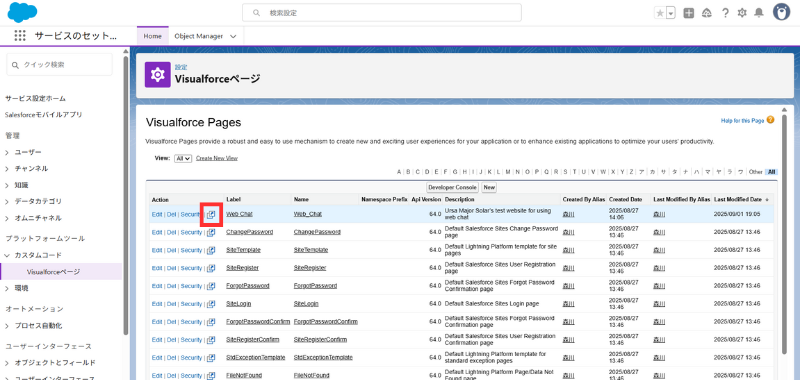Click the Create New View link
Screen dimensions: 800x380
217,159
